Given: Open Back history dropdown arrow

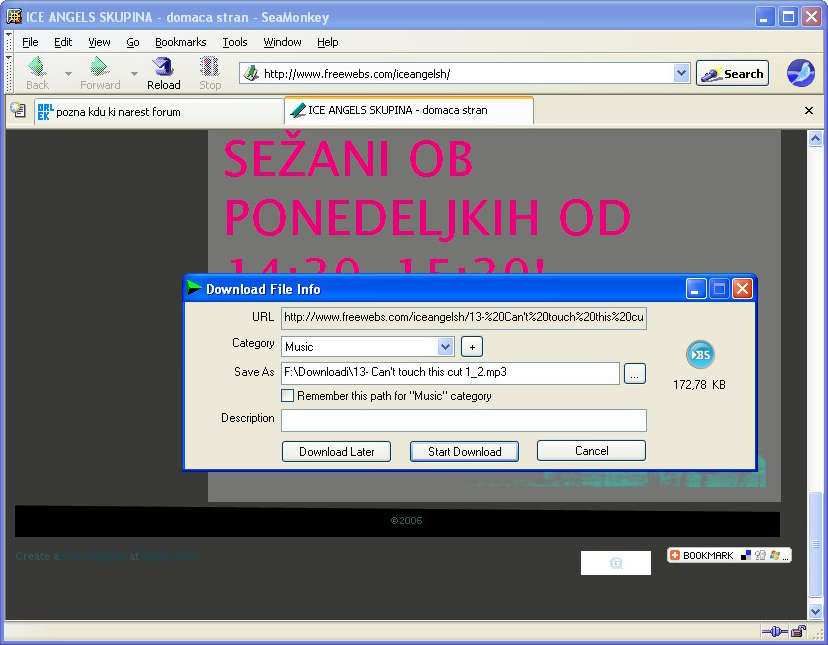Looking at the screenshot, I should click(x=68, y=73).
